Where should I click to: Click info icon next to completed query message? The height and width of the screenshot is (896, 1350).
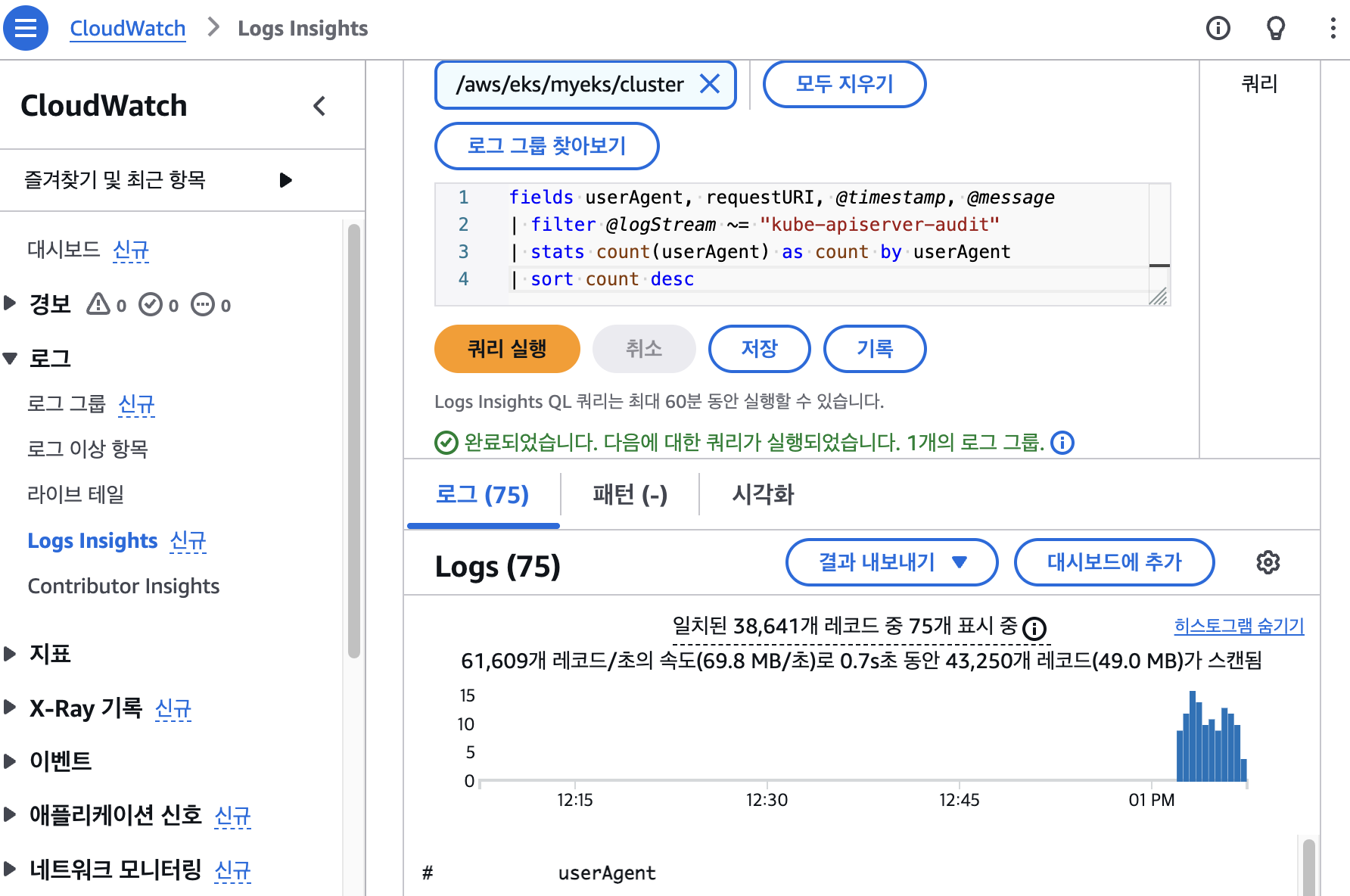point(1062,443)
